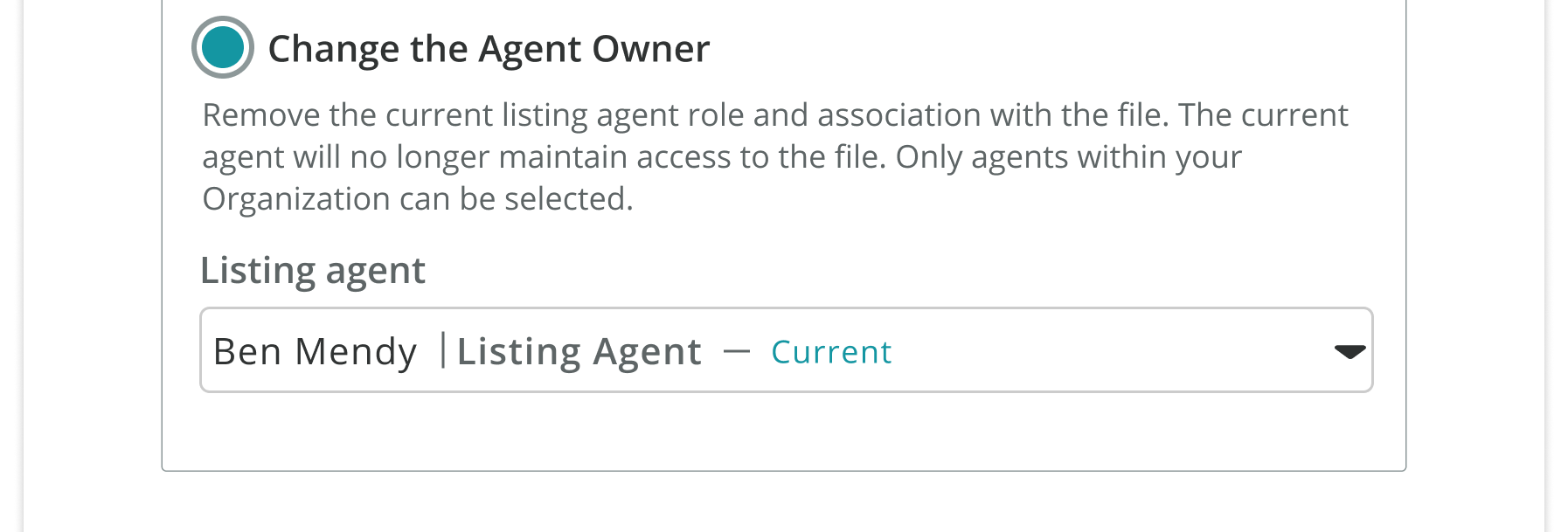
Task: Click the word "Mendy" in the dropdown
Action: tap(356, 352)
